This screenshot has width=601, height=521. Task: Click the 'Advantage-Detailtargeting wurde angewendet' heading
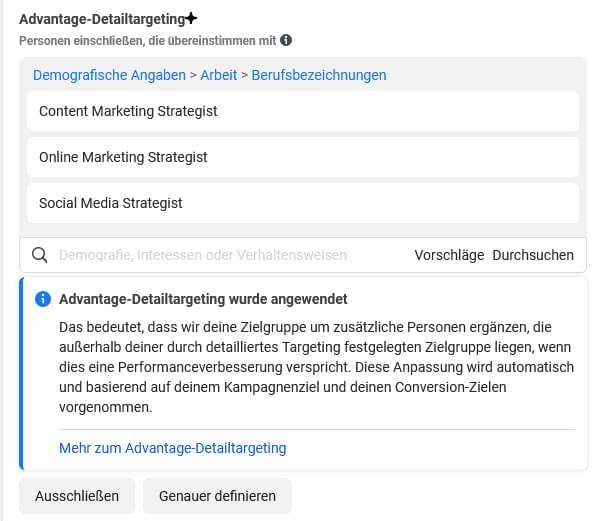pos(203,299)
